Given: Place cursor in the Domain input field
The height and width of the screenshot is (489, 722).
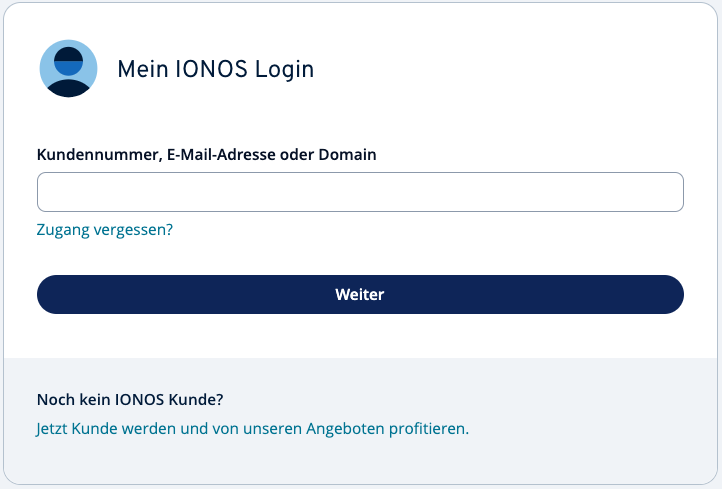Looking at the screenshot, I should tap(360, 192).
